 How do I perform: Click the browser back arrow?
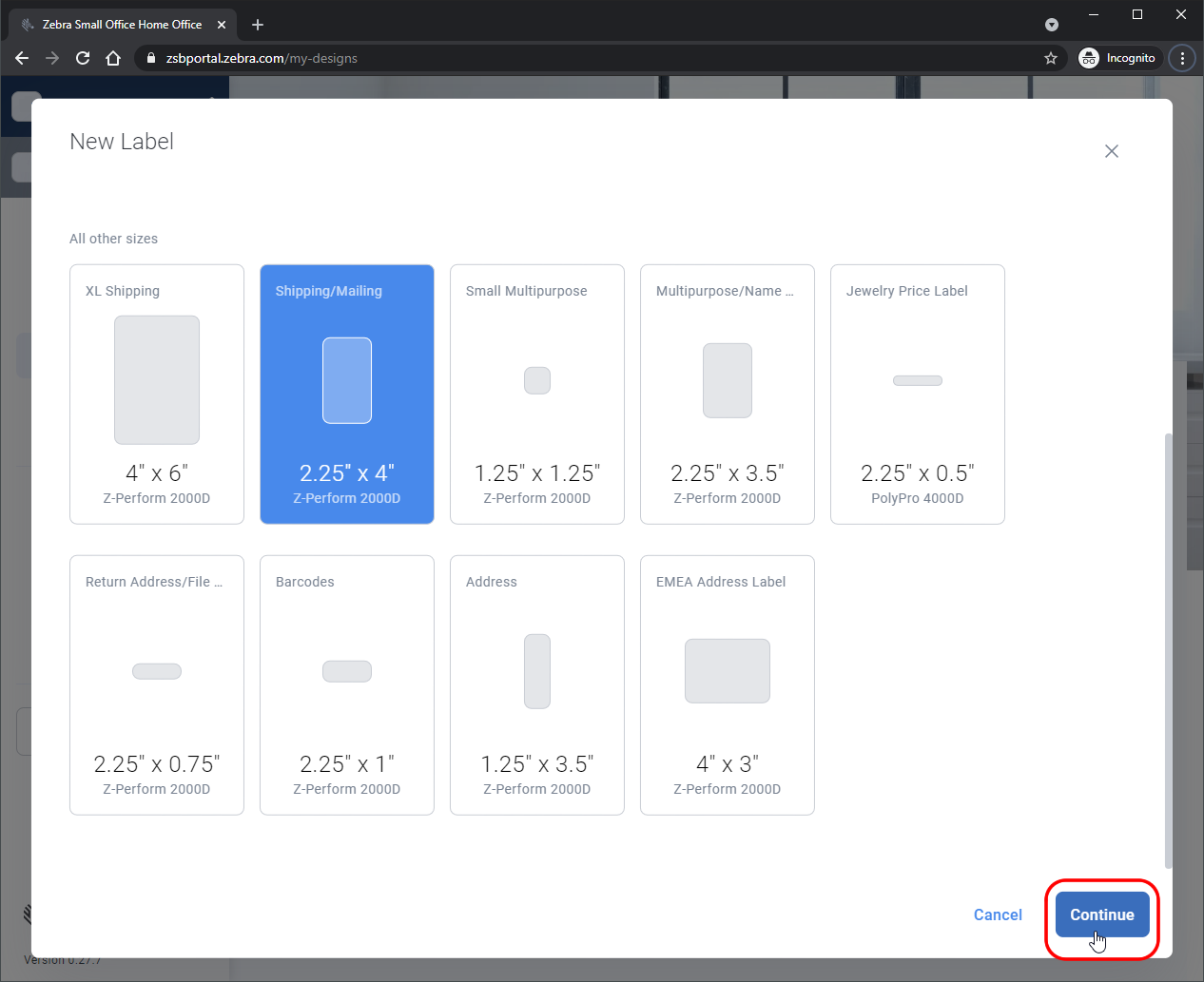click(x=22, y=58)
